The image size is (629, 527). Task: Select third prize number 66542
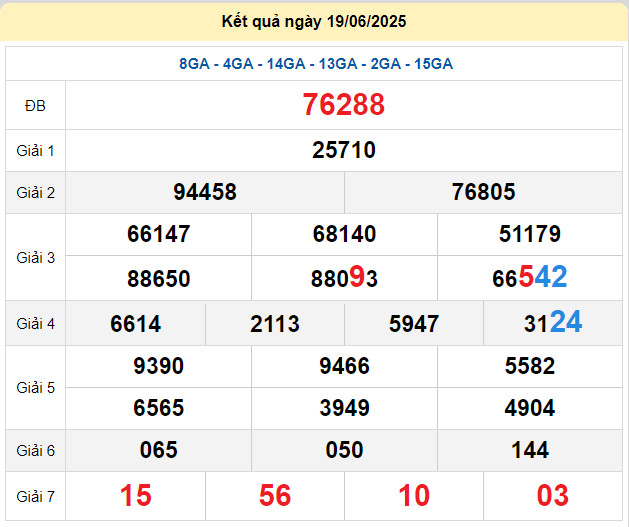tap(530, 277)
